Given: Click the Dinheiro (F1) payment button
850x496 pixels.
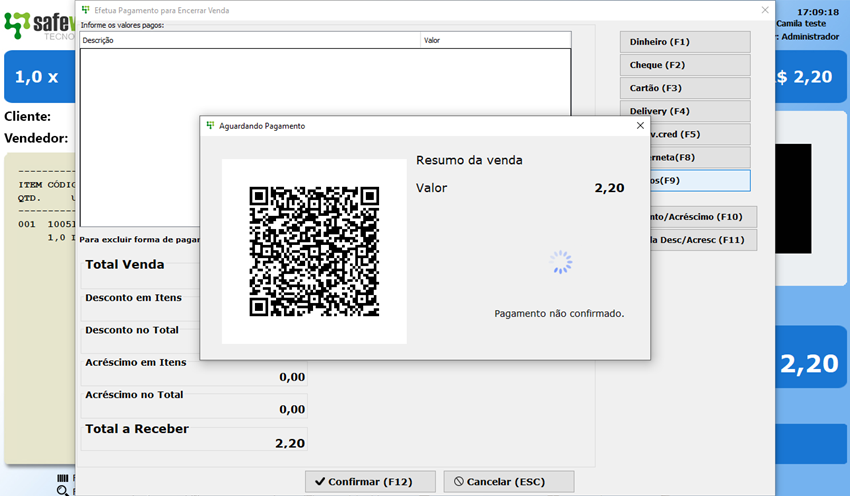Looking at the screenshot, I should (x=685, y=42).
